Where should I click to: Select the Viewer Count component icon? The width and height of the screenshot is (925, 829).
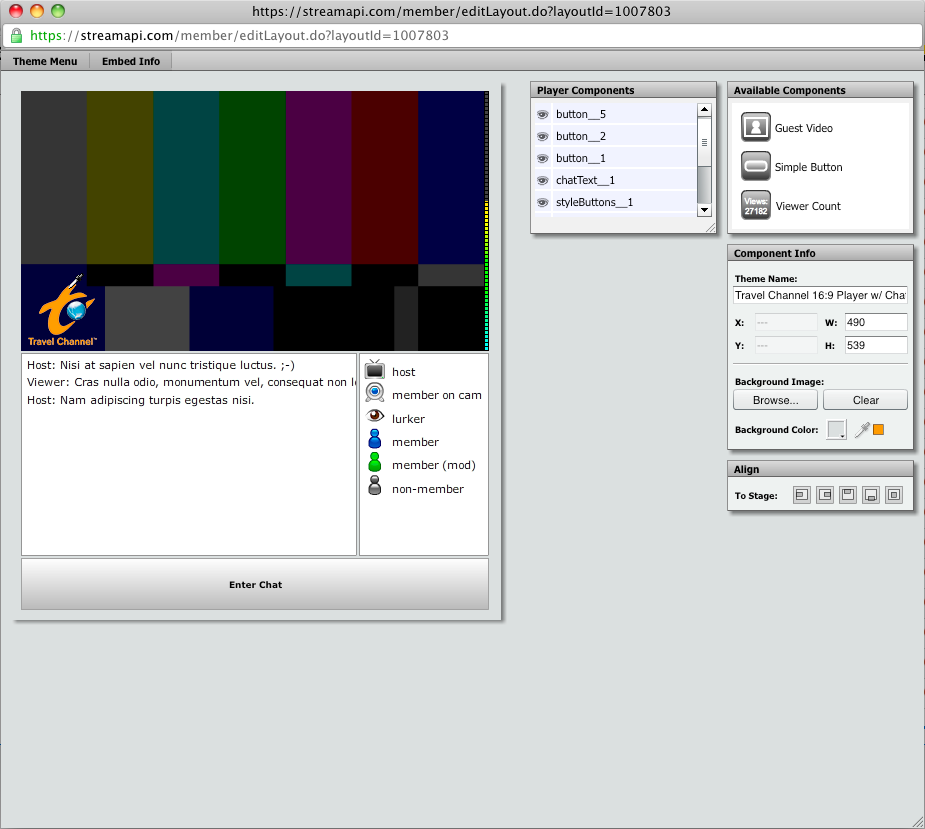pyautogui.click(x=756, y=205)
